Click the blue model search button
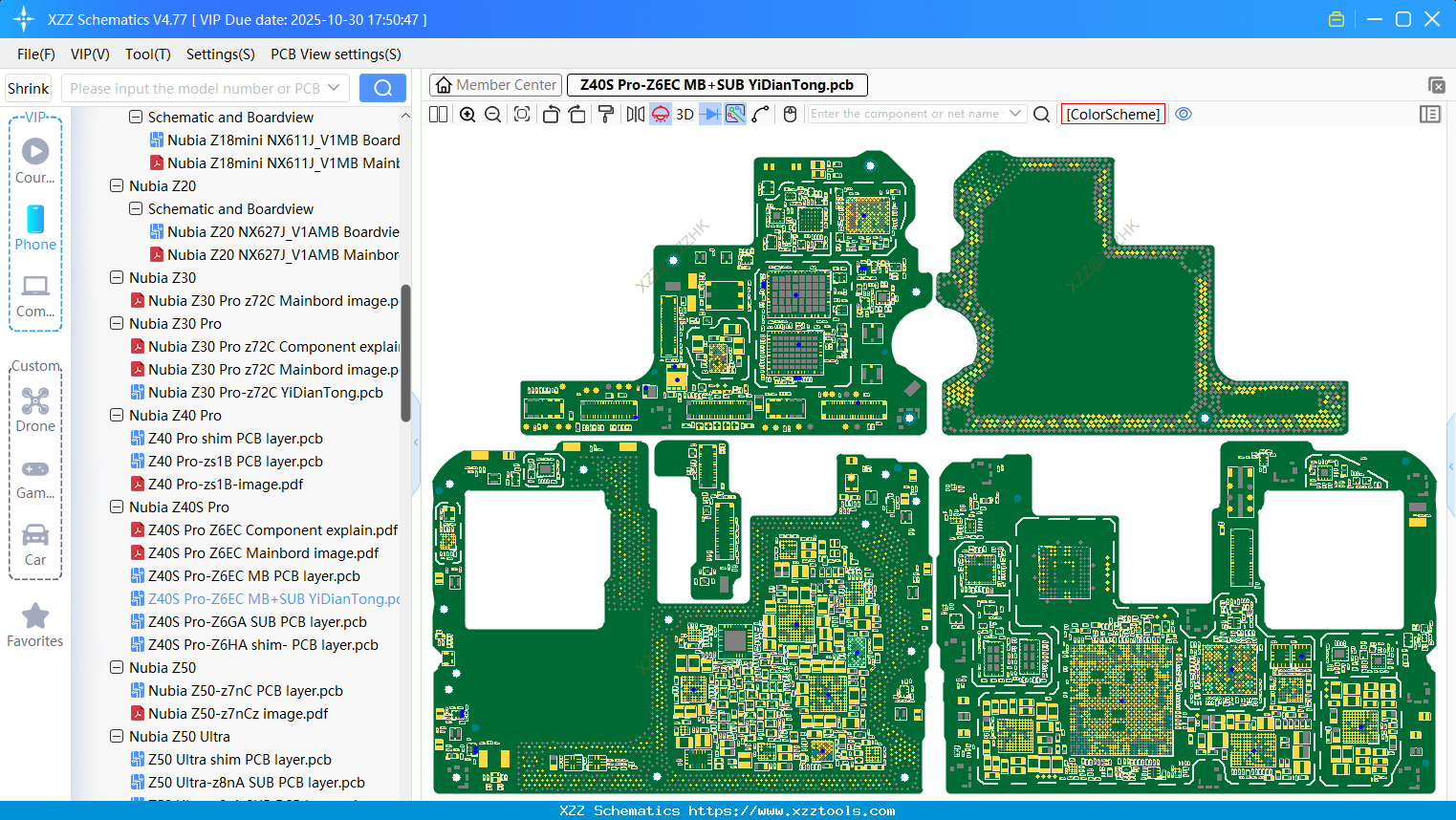This screenshot has width=1456, height=820. pos(382,88)
